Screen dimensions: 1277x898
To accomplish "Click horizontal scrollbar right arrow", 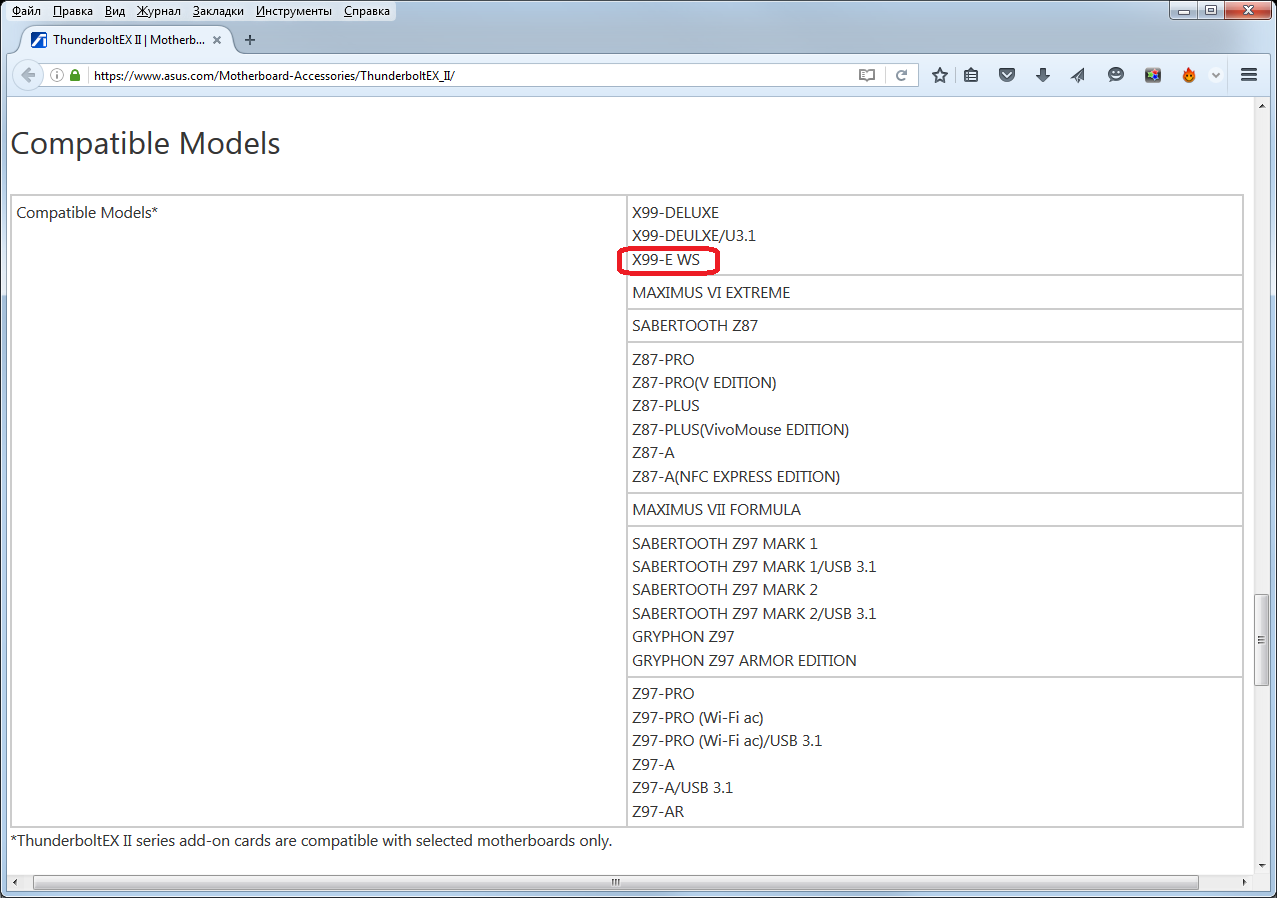I will tap(1246, 883).
